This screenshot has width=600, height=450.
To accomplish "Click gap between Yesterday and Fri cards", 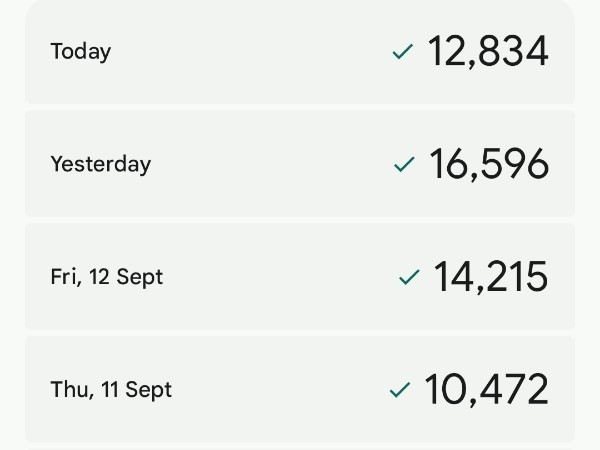I will pos(300,220).
